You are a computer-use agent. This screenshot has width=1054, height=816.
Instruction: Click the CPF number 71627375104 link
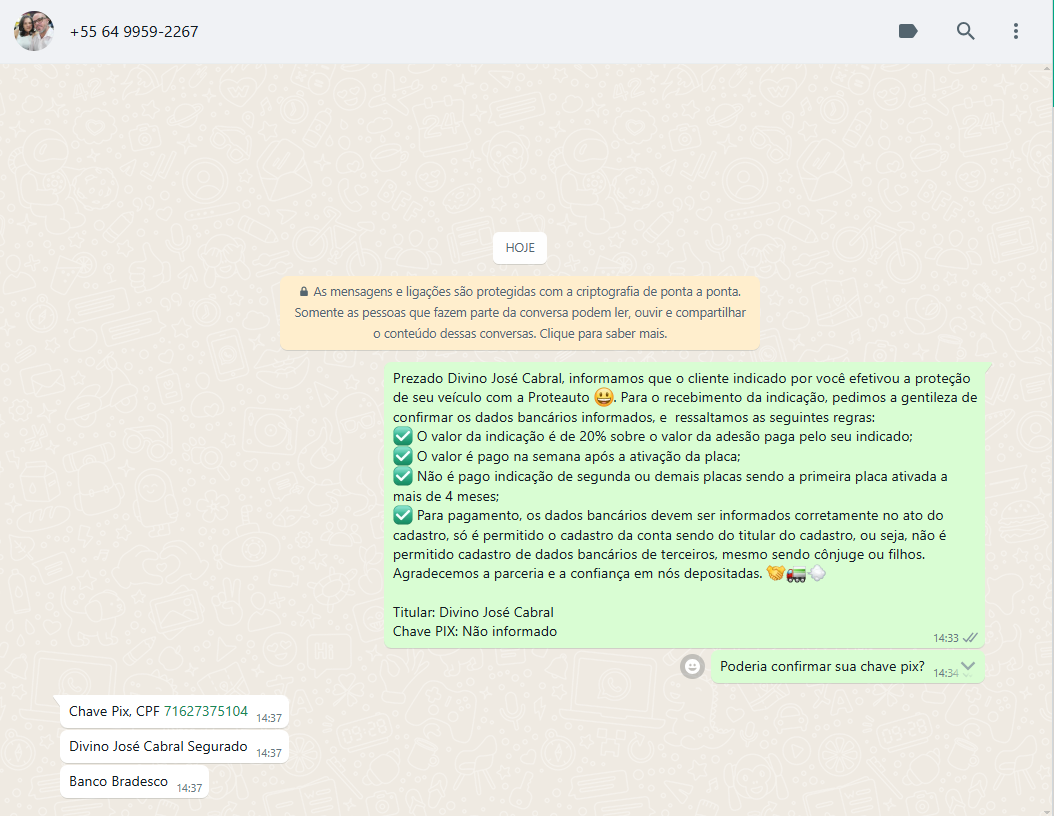[x=205, y=712]
